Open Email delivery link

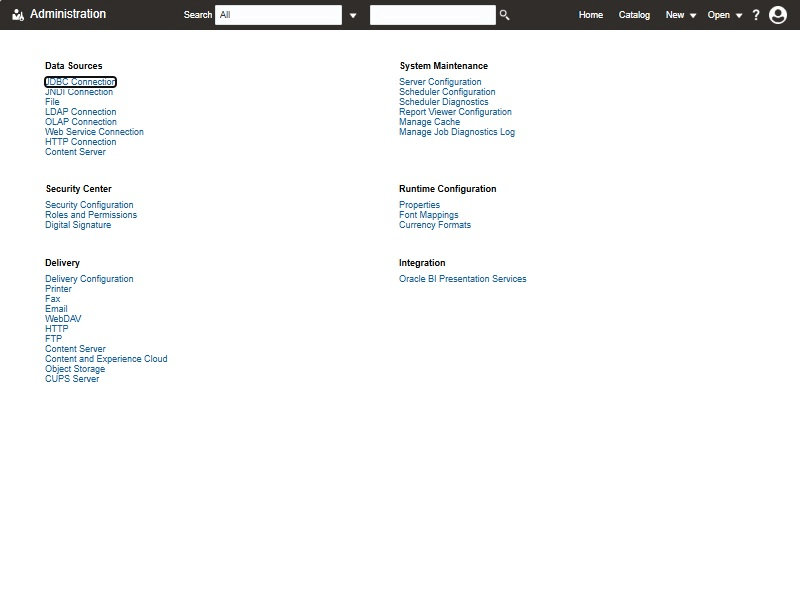tap(56, 309)
